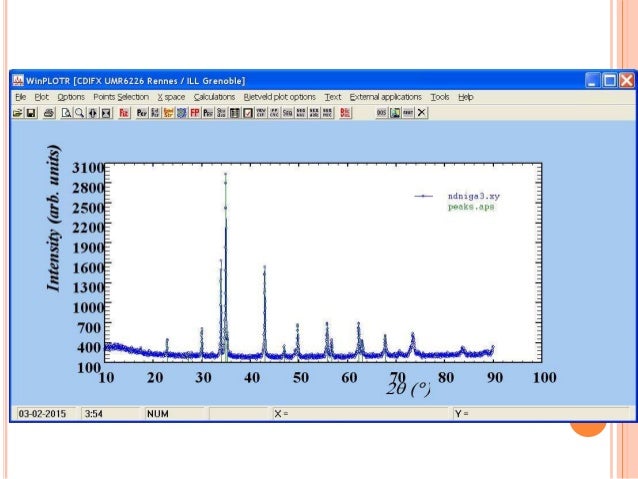Open the File menu
The image size is (638, 479).
(20, 97)
